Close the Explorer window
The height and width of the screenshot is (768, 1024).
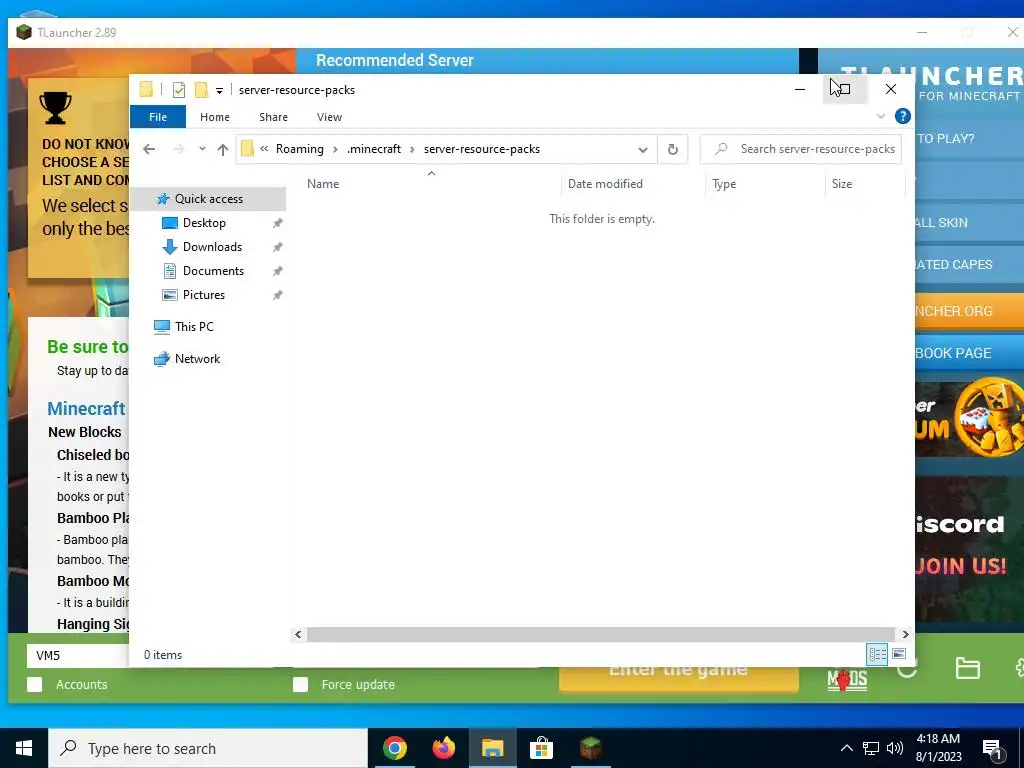point(891,89)
